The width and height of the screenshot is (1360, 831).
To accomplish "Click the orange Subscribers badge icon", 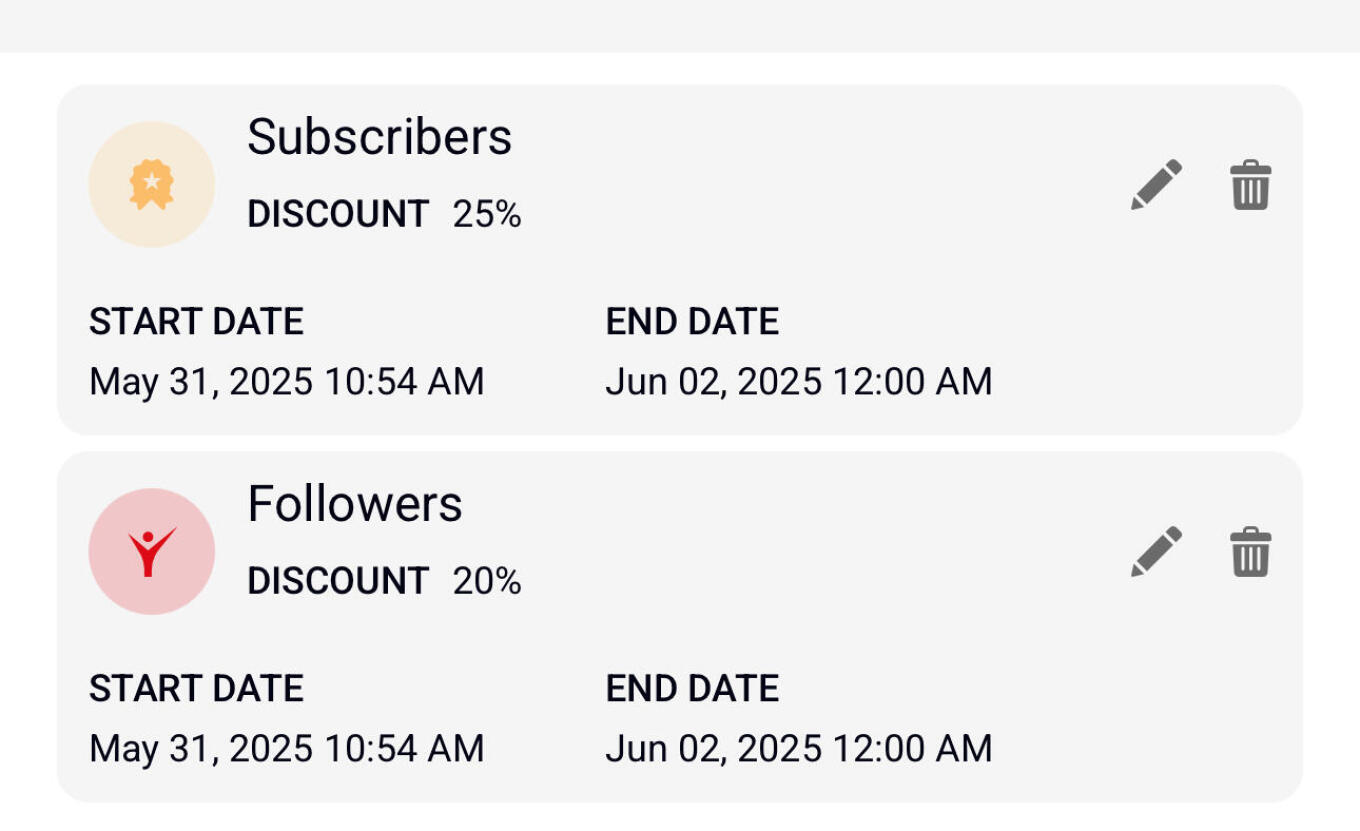I will pos(152,185).
